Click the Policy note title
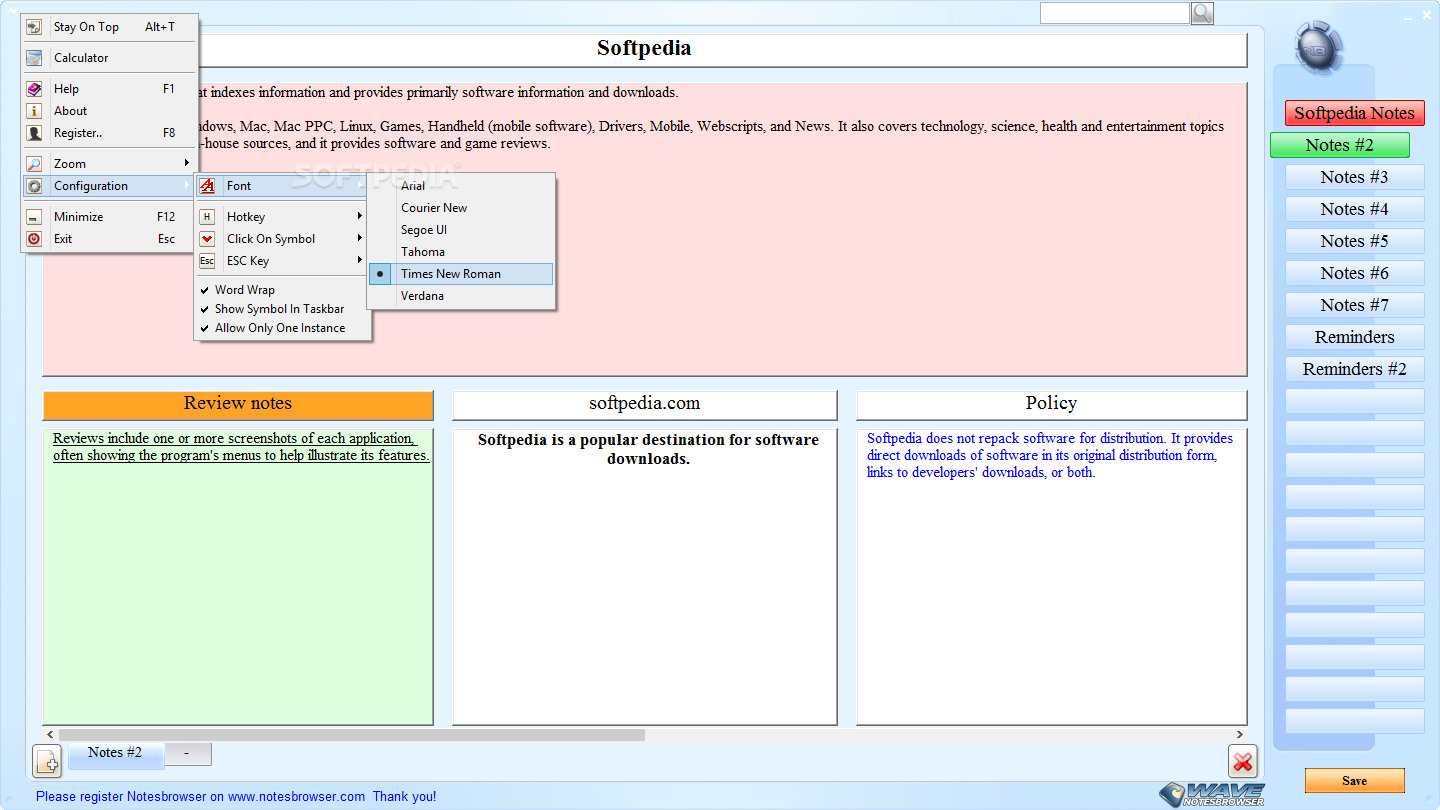This screenshot has height=810, width=1440. pyautogui.click(x=1051, y=404)
